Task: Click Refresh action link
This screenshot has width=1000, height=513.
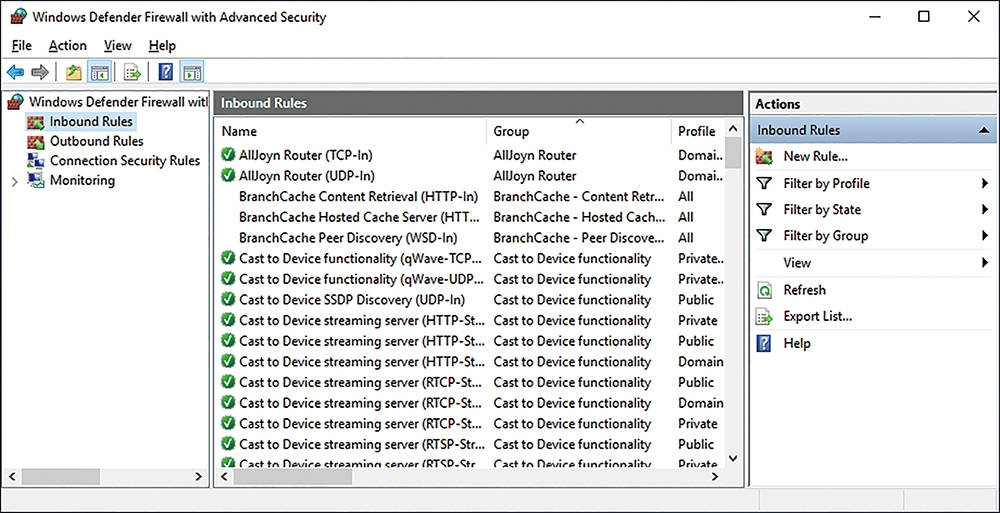Action: click(804, 290)
